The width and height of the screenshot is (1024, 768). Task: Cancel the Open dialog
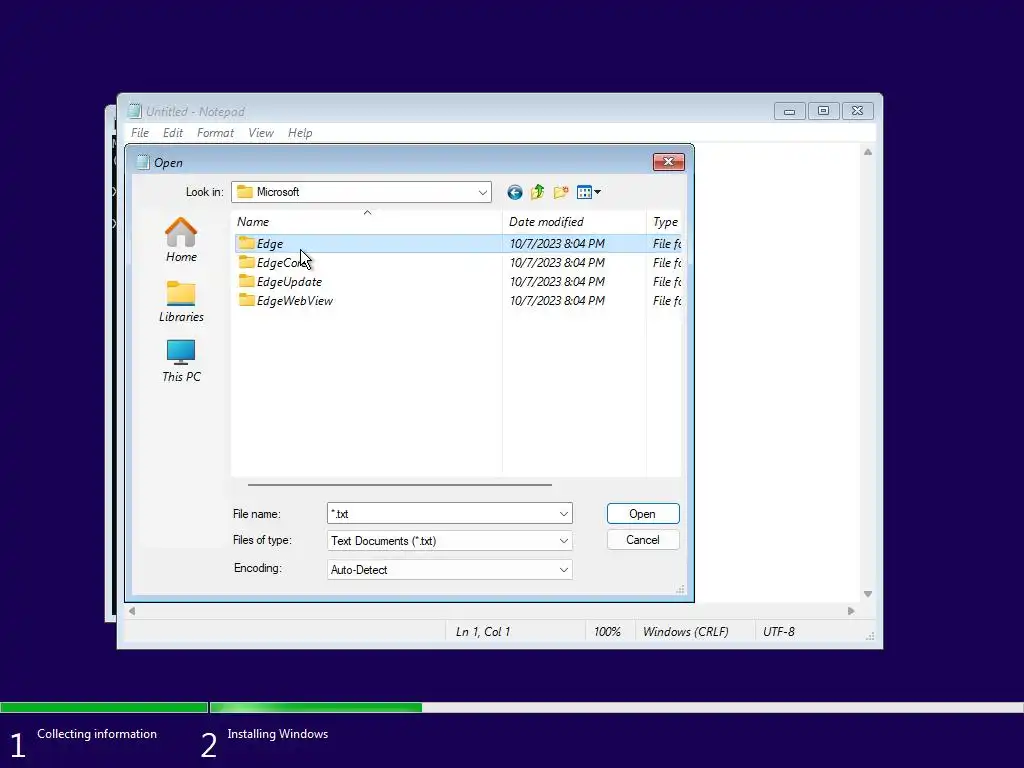pyautogui.click(x=643, y=540)
